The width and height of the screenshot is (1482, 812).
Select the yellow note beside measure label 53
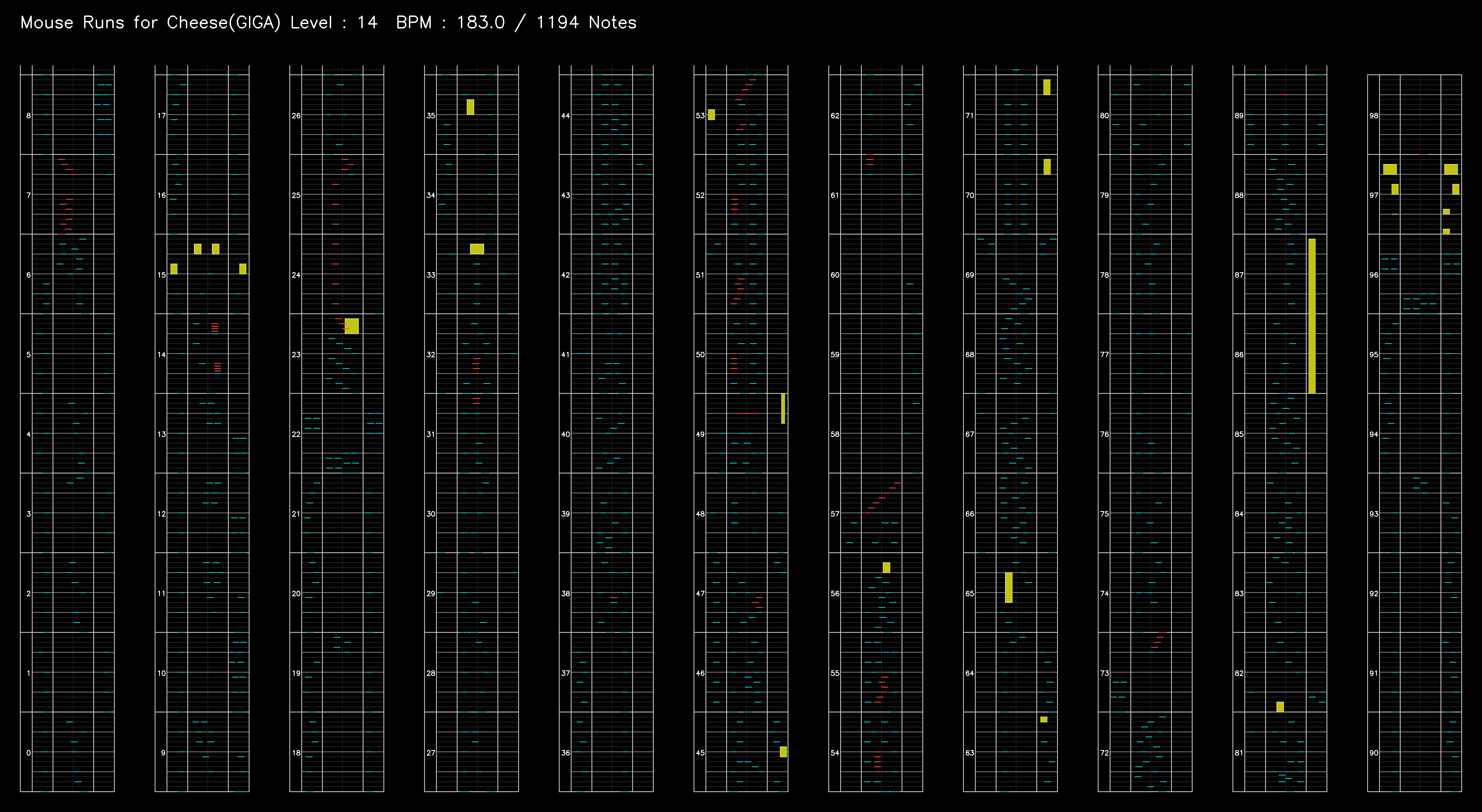[x=711, y=114]
